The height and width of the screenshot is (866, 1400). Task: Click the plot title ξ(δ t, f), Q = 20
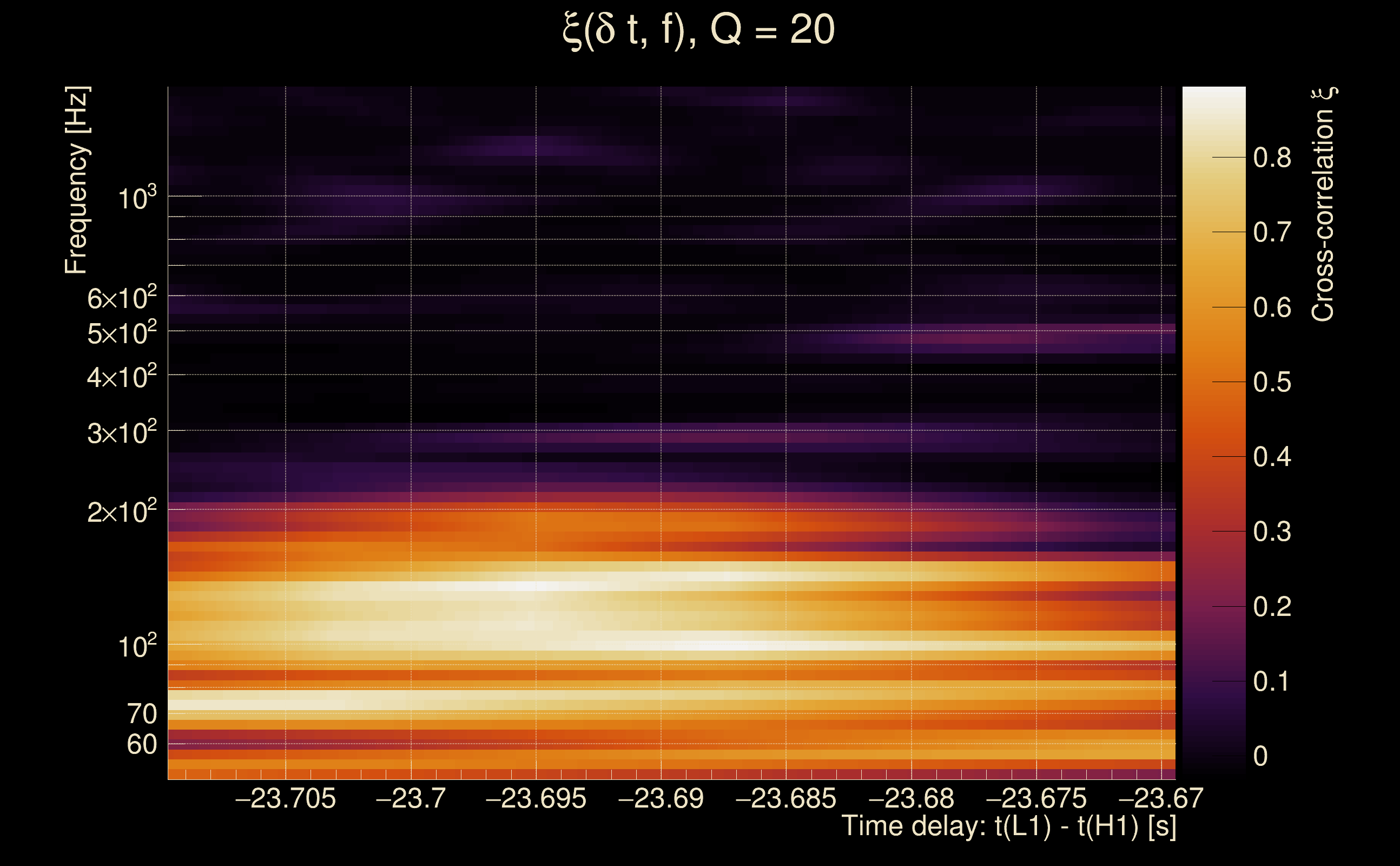click(x=698, y=30)
